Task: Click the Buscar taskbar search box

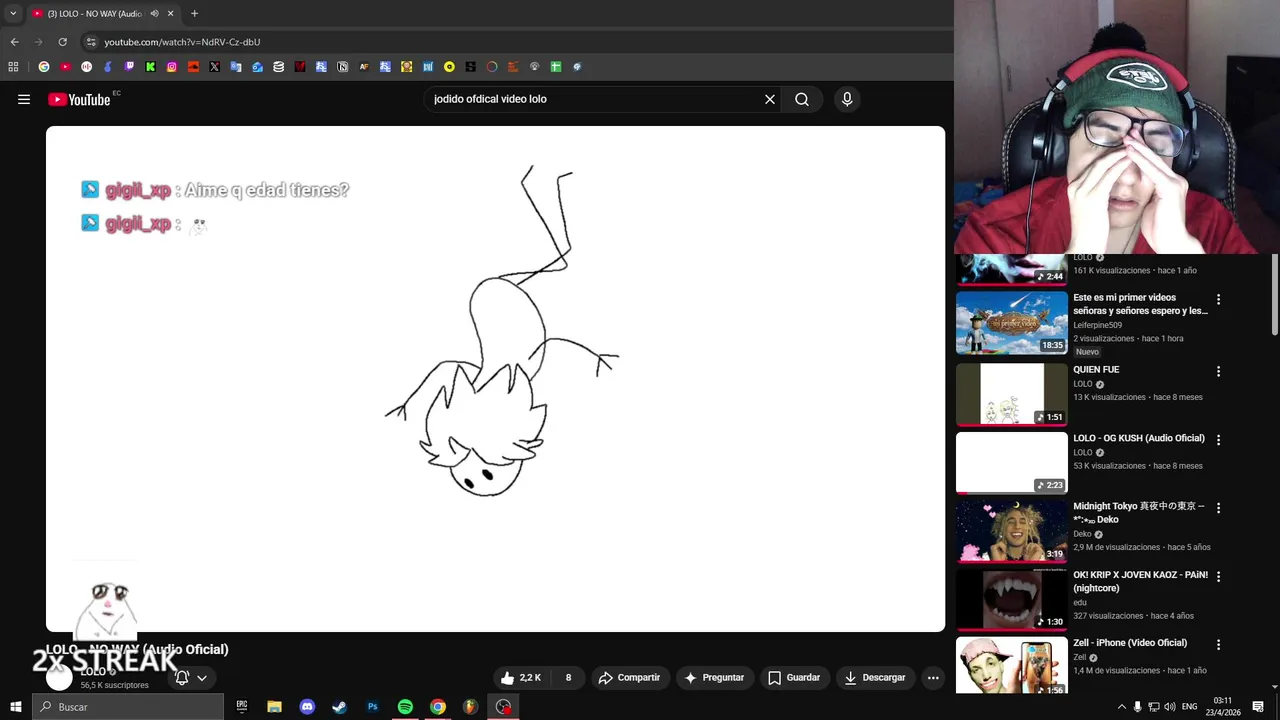Action: click(x=128, y=707)
